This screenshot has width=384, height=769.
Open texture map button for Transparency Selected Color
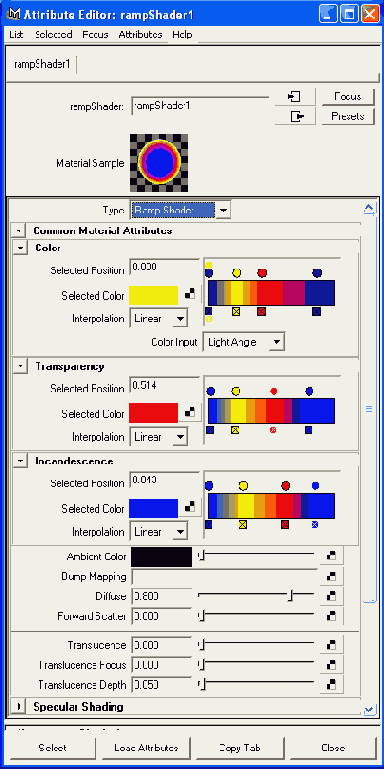click(190, 413)
